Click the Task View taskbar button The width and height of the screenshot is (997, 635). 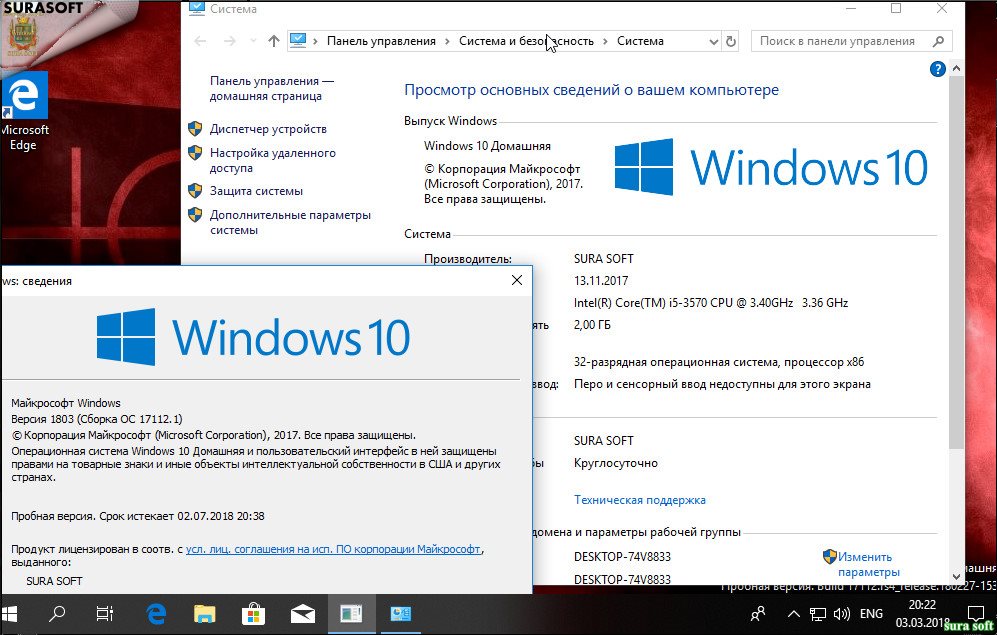click(105, 613)
